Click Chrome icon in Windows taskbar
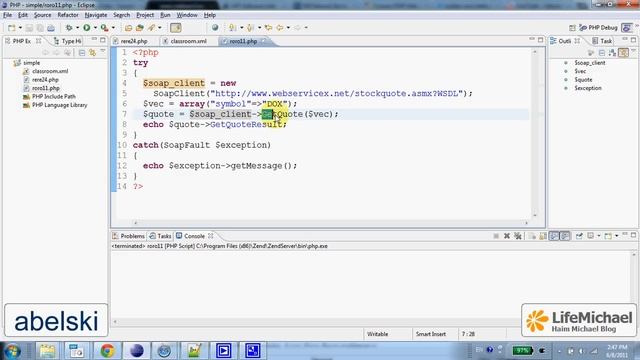 pyautogui.click(x=107, y=351)
